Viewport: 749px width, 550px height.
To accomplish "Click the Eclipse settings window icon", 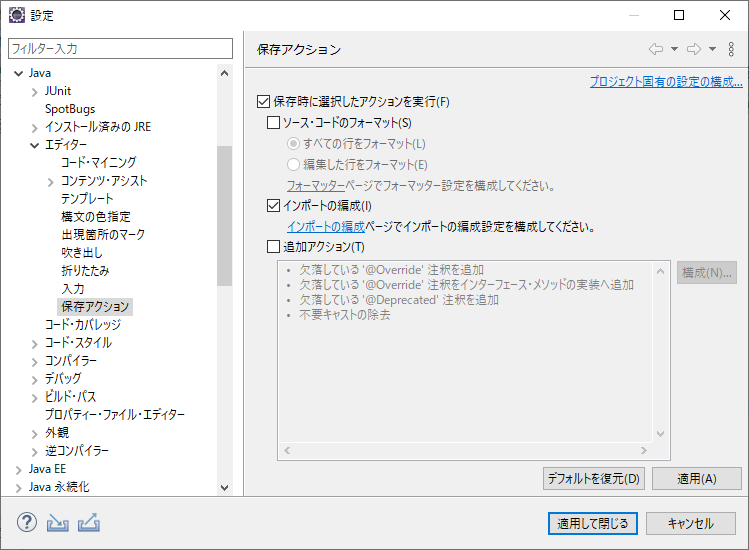I will pos(17,15).
